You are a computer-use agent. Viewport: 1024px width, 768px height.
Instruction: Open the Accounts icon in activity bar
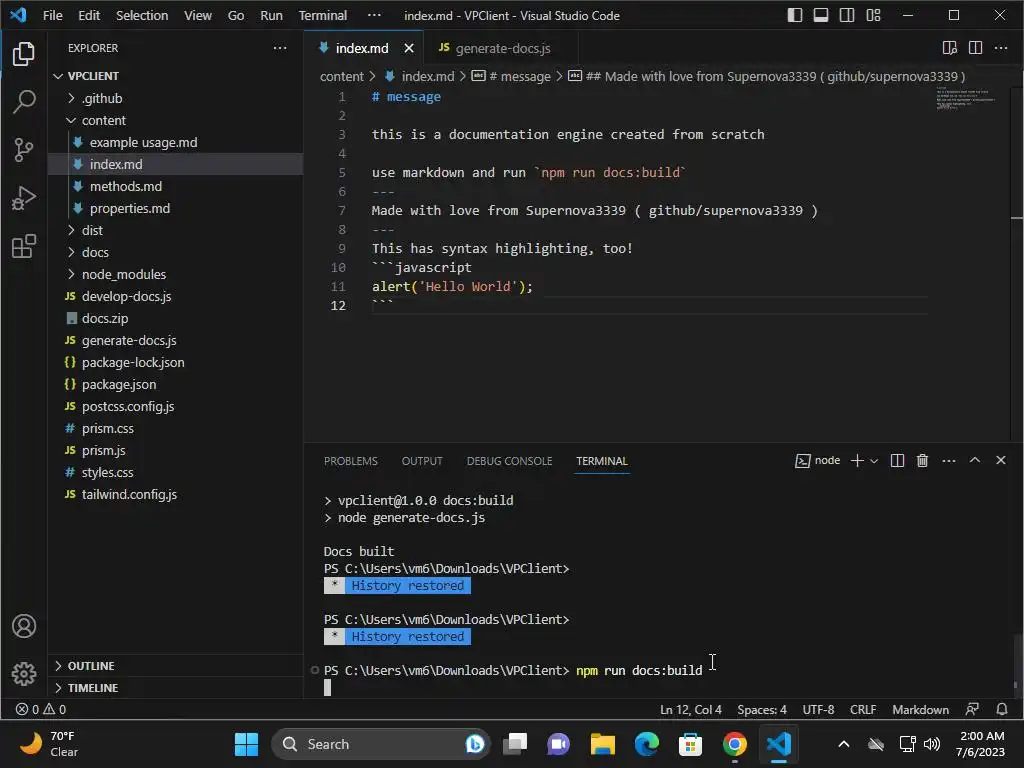[x=24, y=626]
